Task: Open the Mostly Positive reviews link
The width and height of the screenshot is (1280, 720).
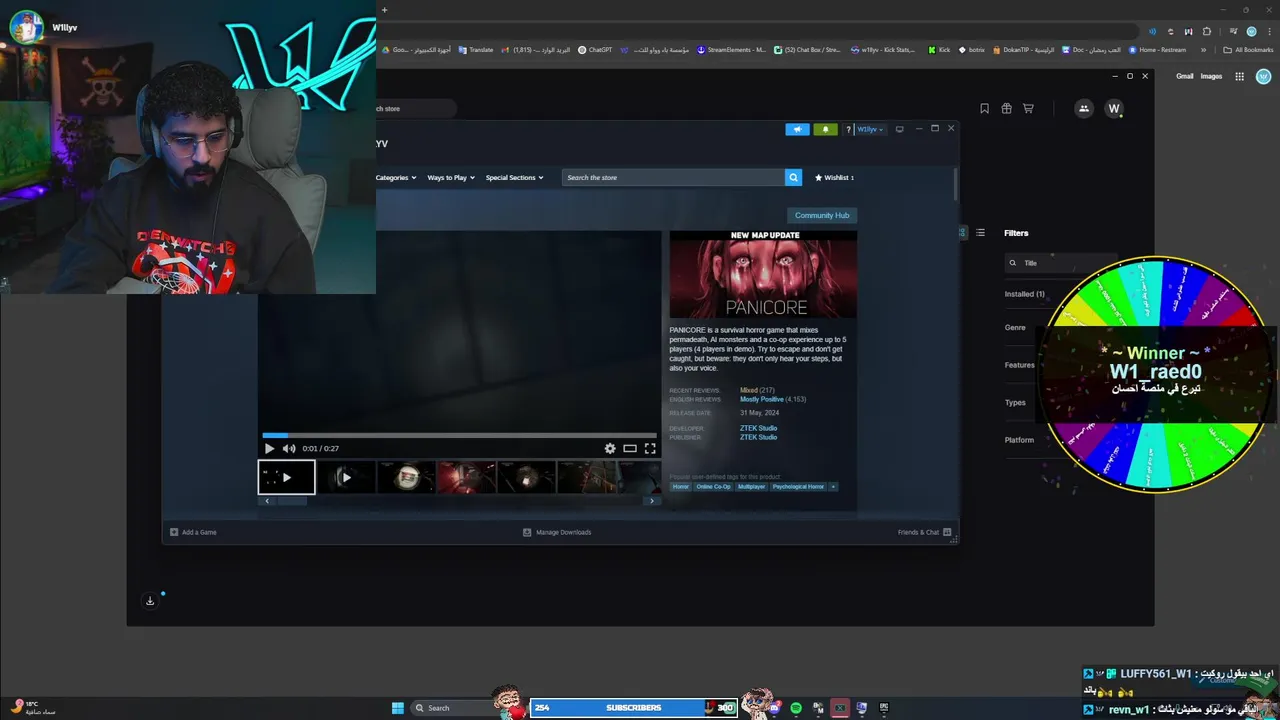Action: click(762, 399)
